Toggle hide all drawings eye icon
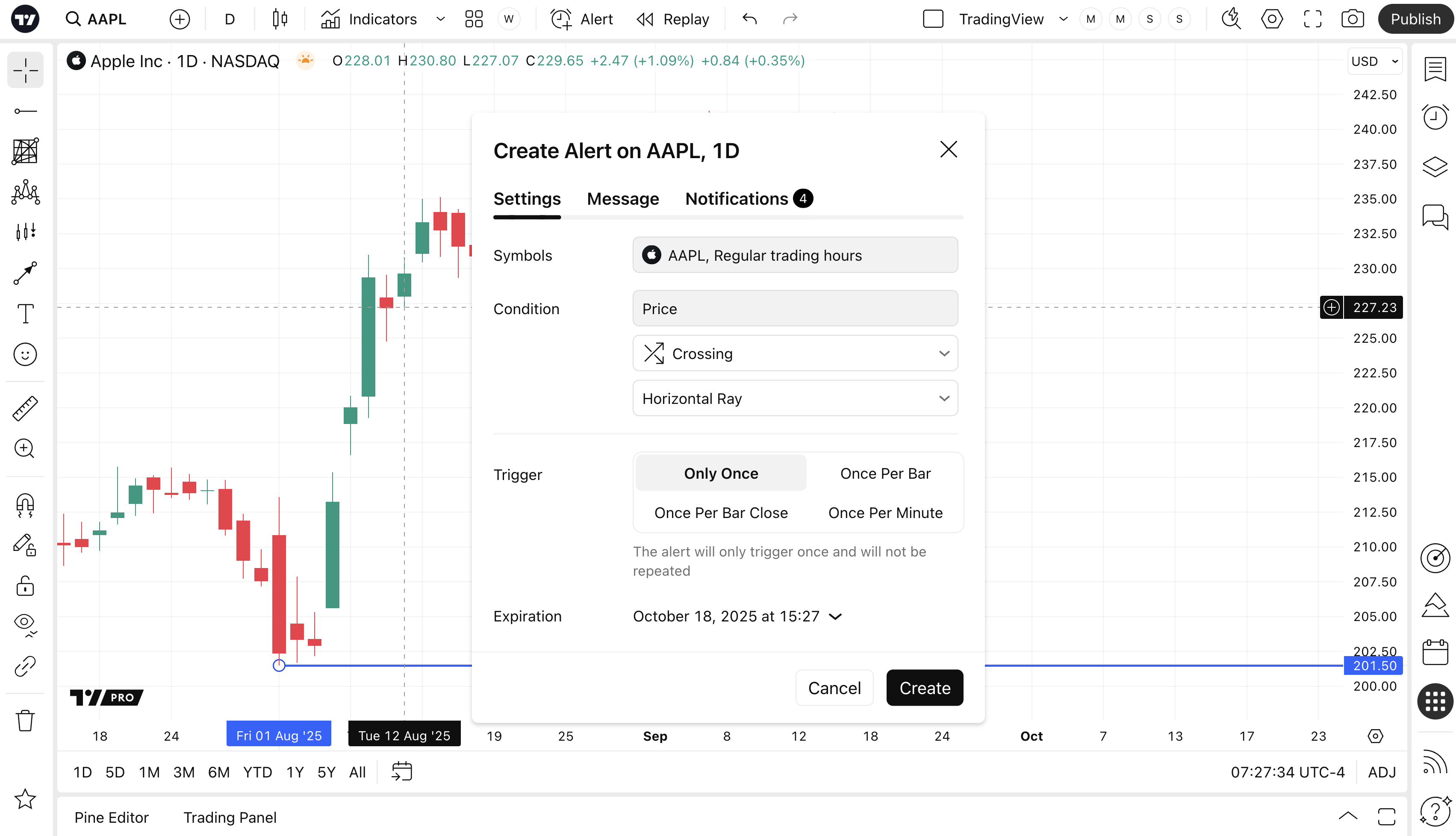The image size is (1456, 836). pyautogui.click(x=25, y=623)
